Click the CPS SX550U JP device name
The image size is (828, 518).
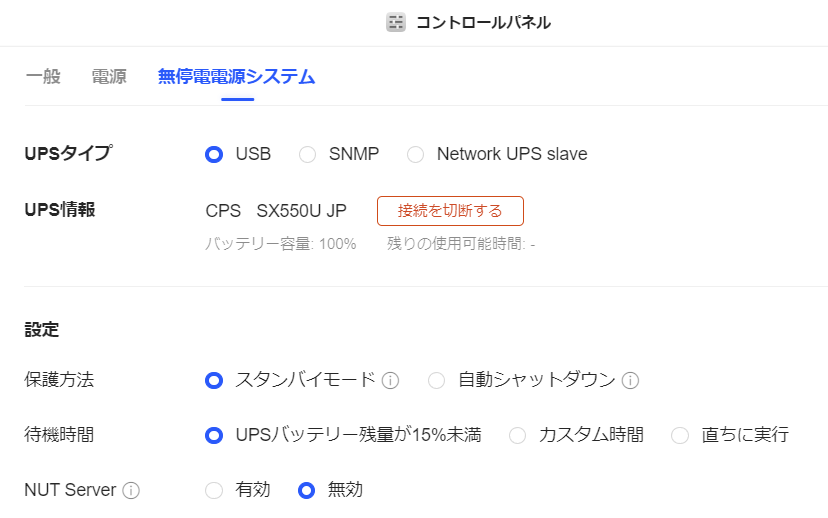pos(276,211)
